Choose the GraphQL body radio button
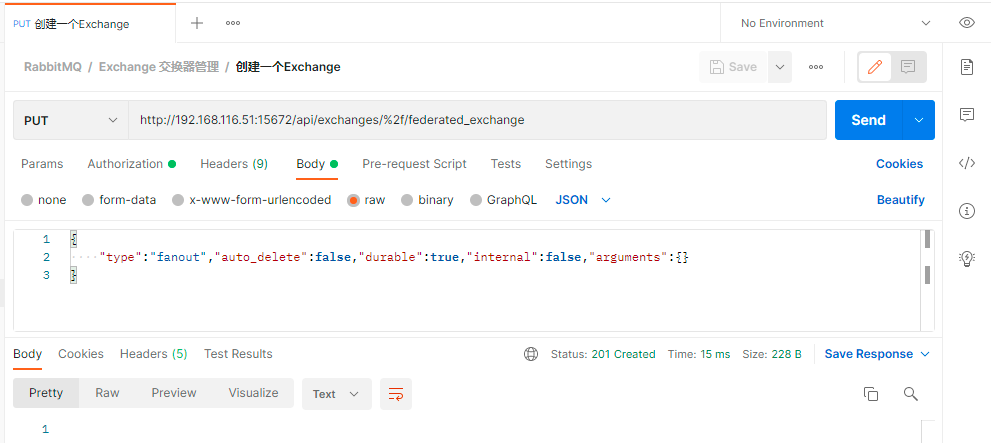The width and height of the screenshot is (991, 443). 503,200
